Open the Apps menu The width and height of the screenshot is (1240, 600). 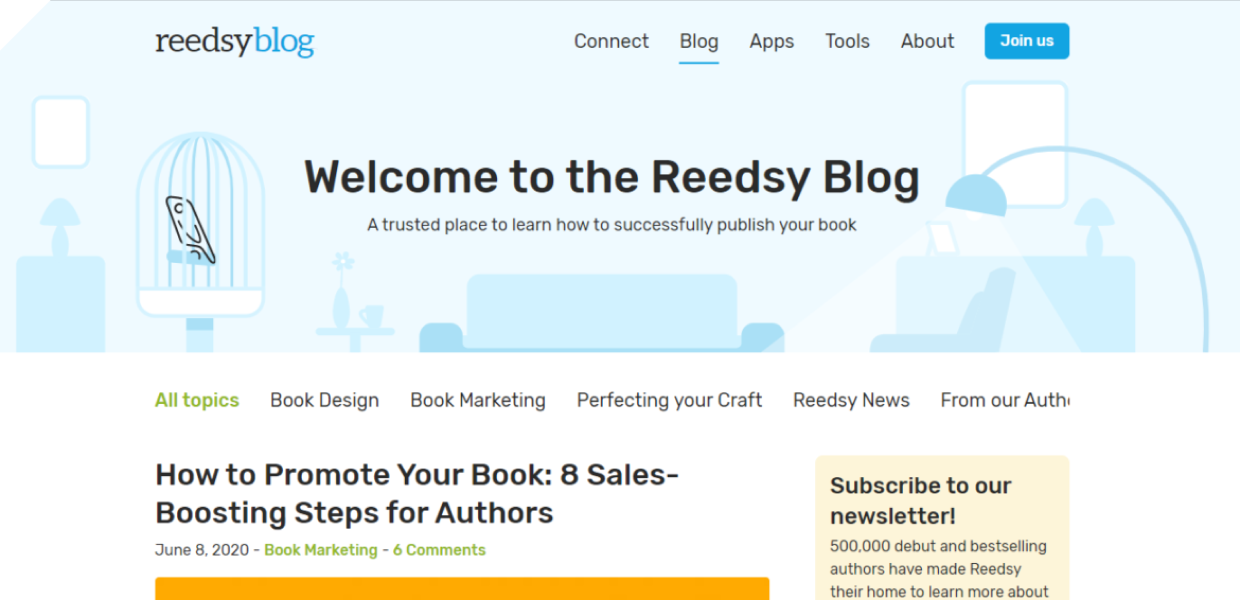click(x=772, y=41)
